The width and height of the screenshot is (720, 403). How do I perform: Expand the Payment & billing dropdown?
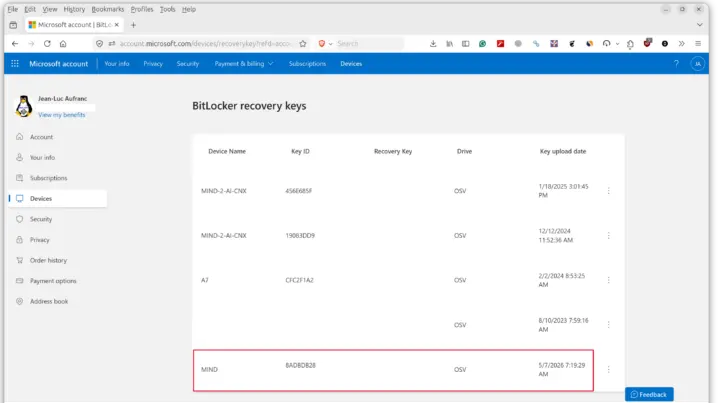244,64
